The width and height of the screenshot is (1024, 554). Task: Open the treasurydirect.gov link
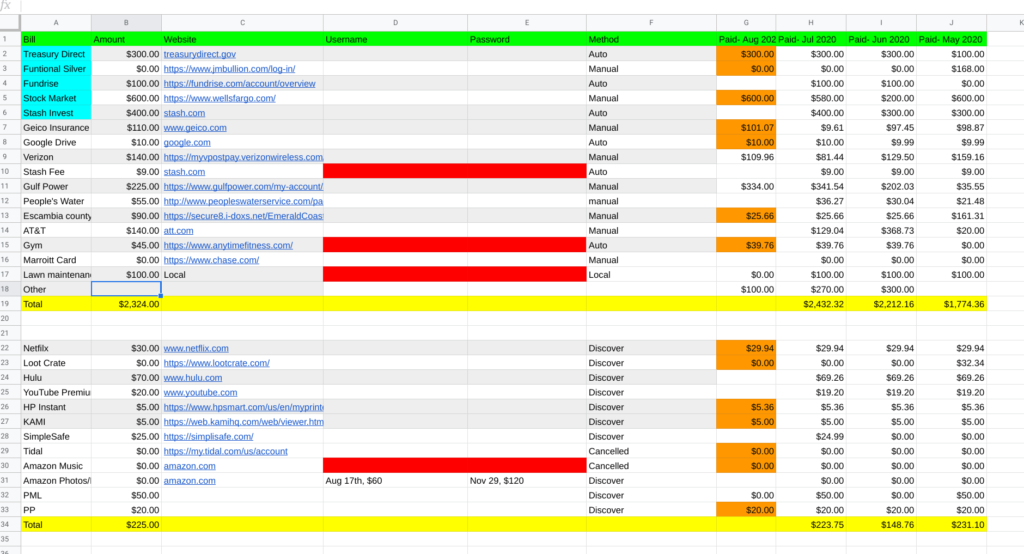[x=199, y=54]
